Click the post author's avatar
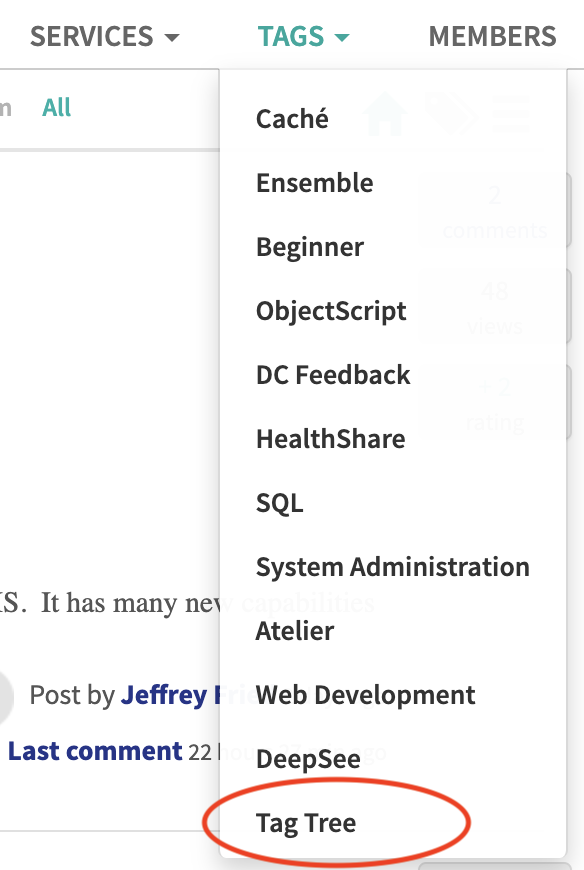This screenshot has height=870, width=584. tap(6, 696)
